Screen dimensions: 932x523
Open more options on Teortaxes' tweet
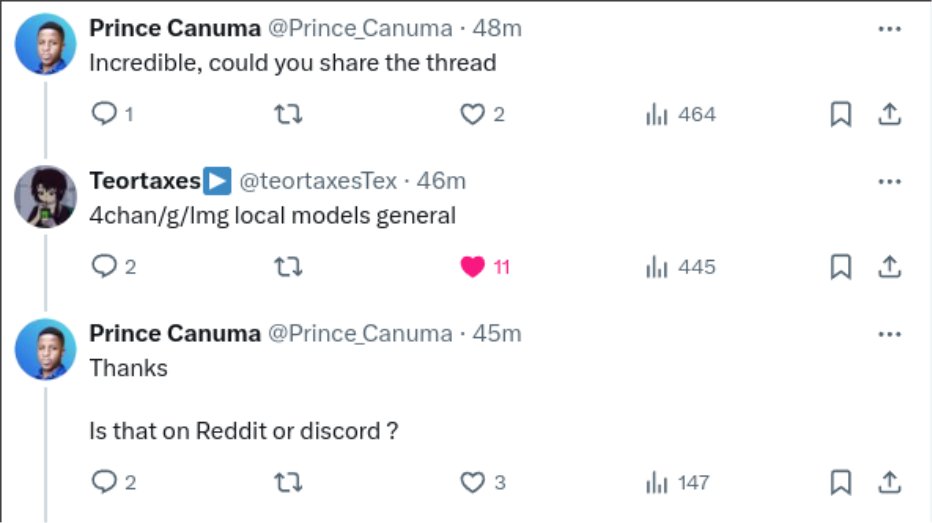pos(889,181)
